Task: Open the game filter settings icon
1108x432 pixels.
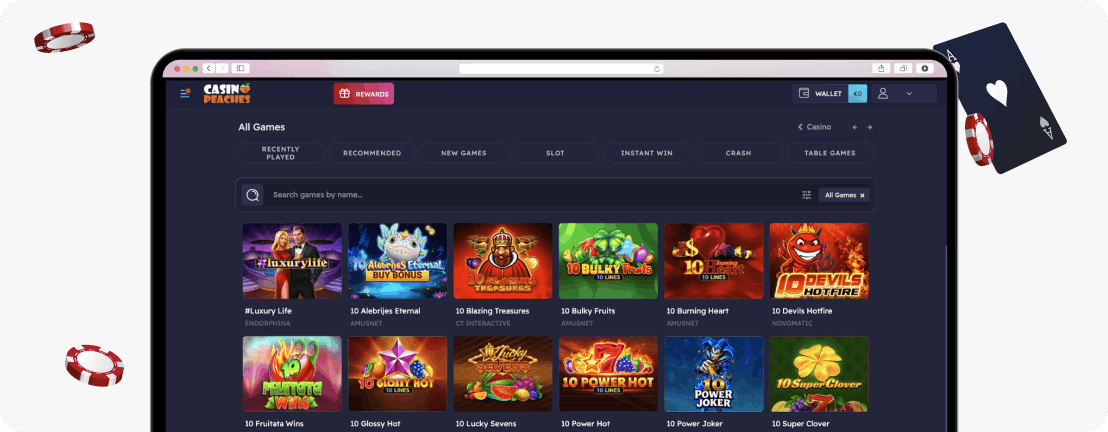Action: coord(806,195)
